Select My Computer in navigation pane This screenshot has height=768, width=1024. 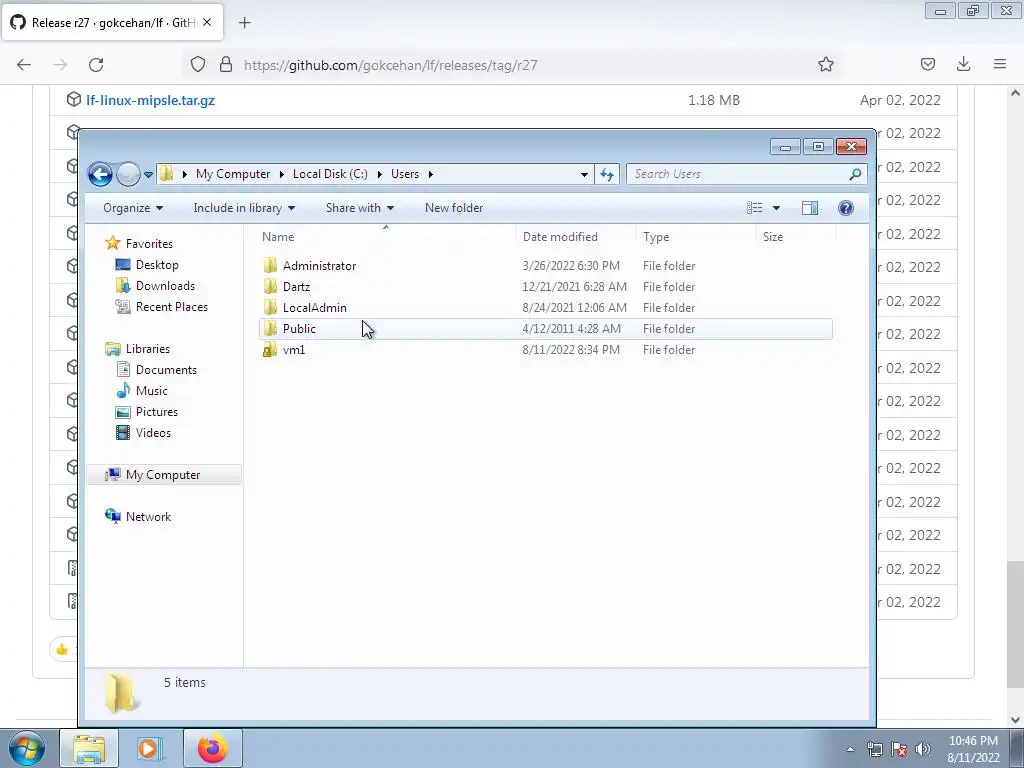(163, 475)
